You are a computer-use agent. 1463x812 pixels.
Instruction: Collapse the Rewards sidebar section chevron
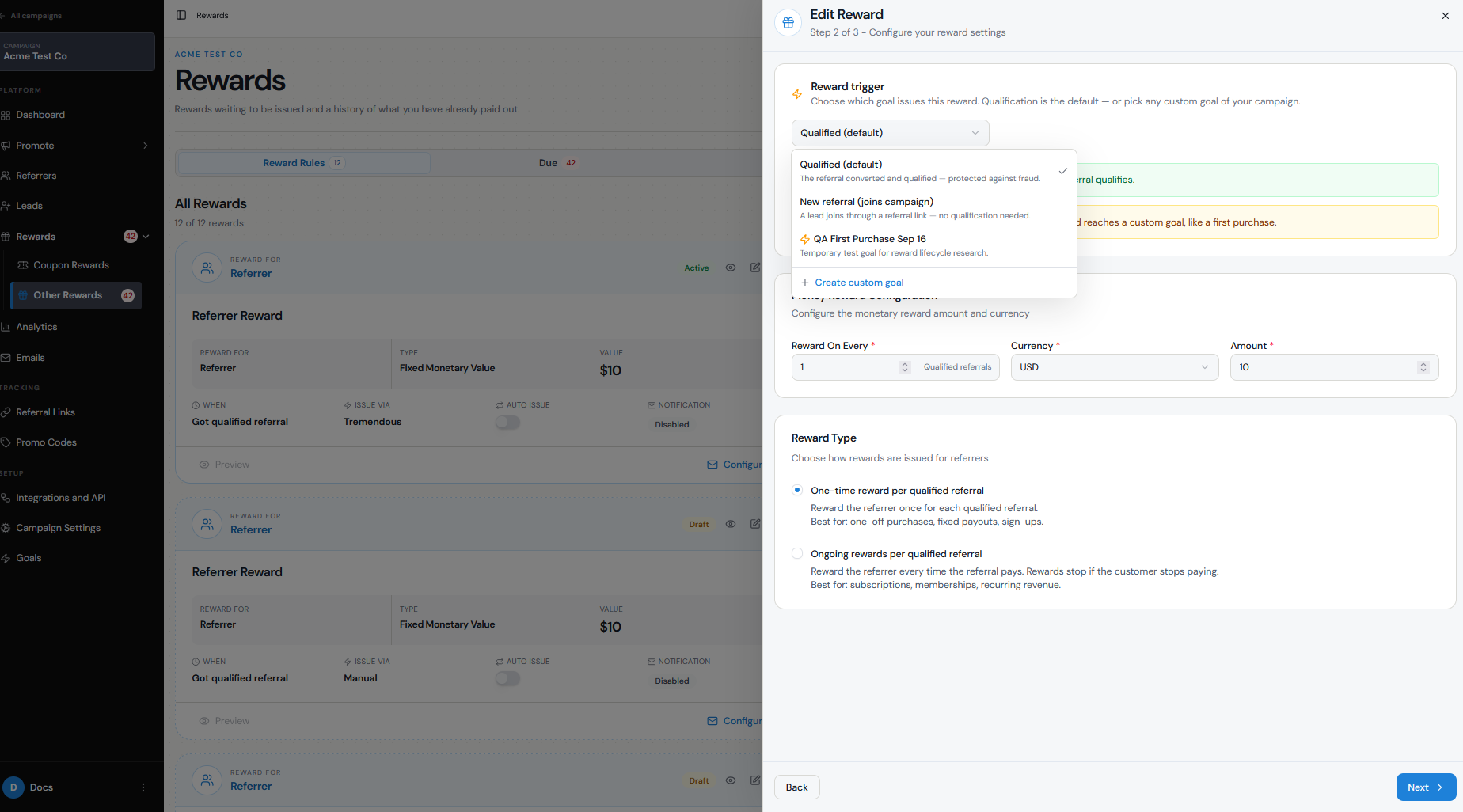point(146,237)
